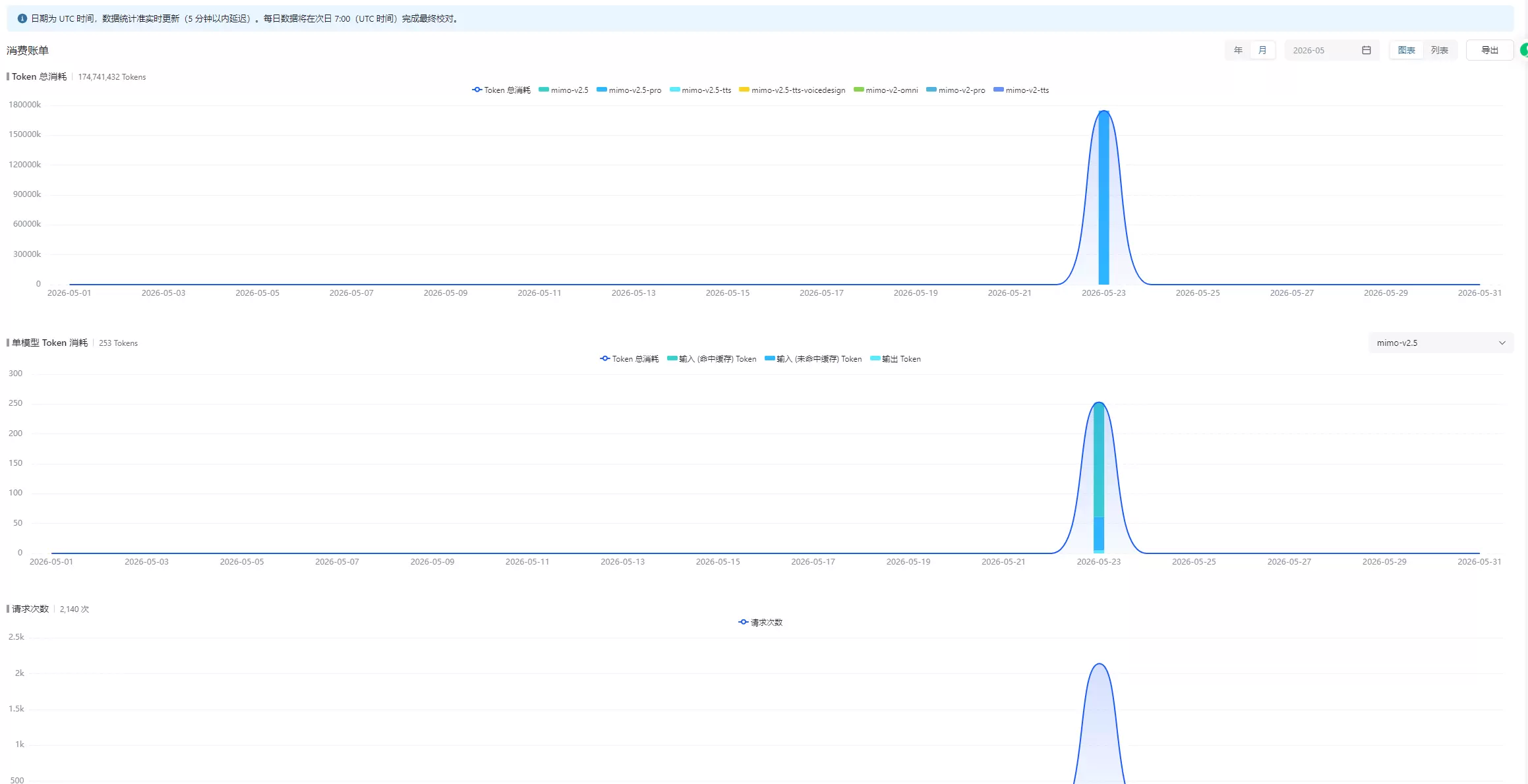Open the mimo-v2.5 model dropdown
Image resolution: width=1528 pixels, height=784 pixels.
coord(1441,343)
